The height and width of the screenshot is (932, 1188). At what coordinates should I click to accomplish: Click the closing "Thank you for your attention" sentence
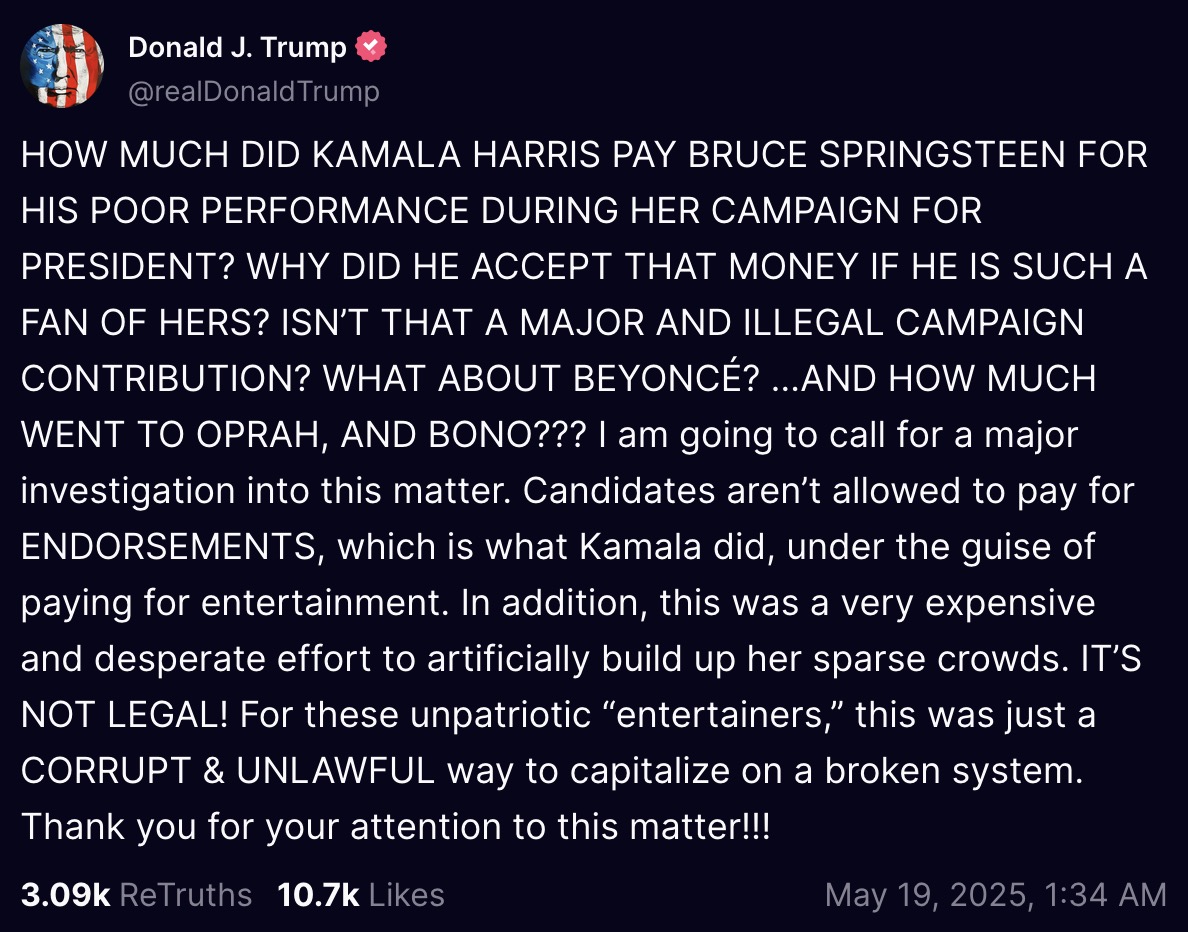pos(395,827)
